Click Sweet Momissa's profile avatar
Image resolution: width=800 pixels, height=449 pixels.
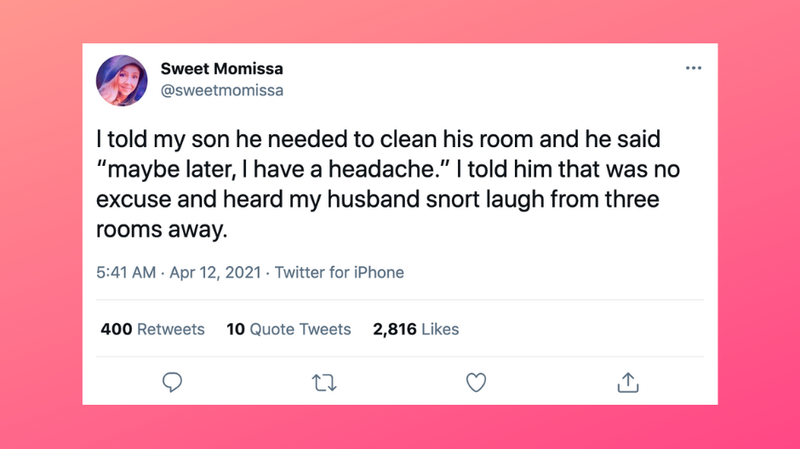123,80
